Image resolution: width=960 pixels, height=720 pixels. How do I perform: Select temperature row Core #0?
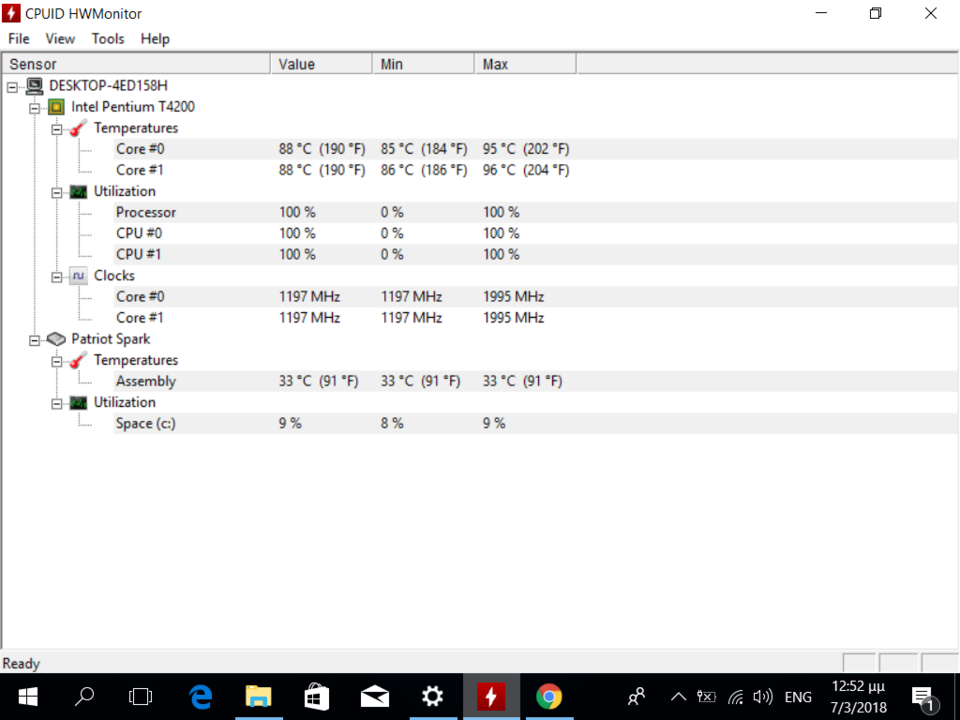(536, 149)
